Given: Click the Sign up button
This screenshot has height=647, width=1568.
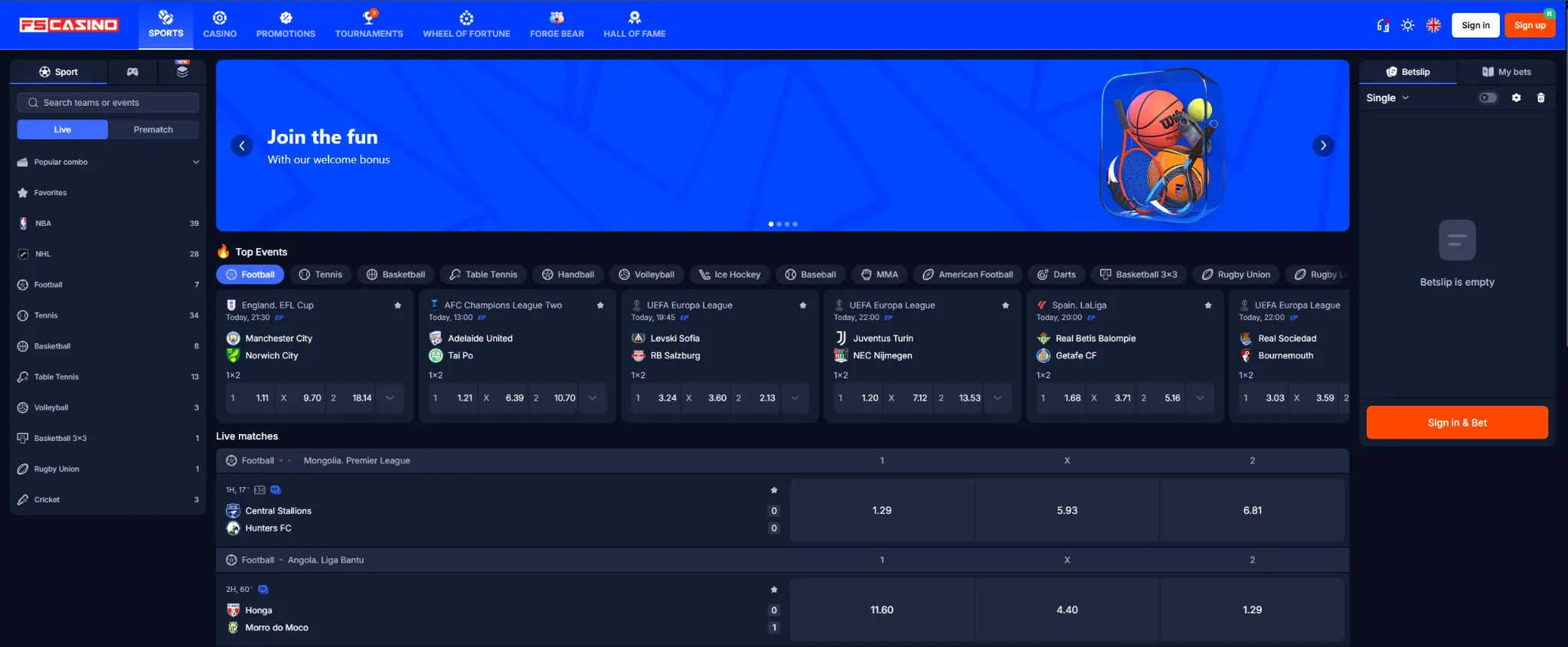Looking at the screenshot, I should tap(1530, 25).
